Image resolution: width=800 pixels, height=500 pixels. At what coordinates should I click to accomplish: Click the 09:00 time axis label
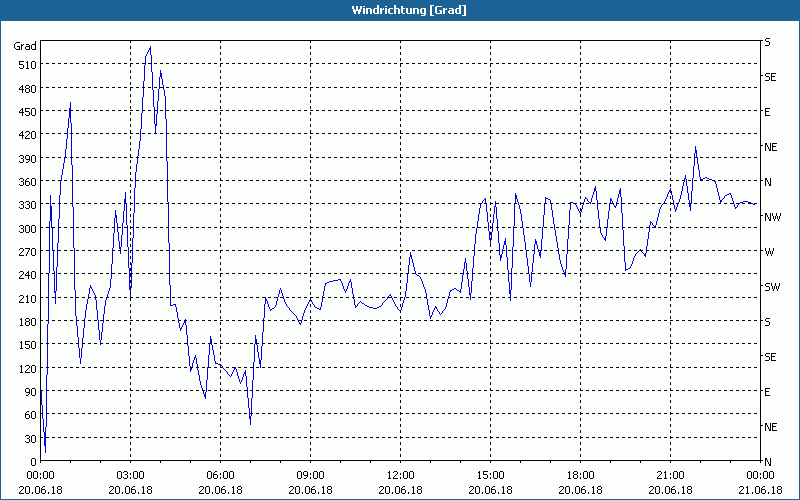click(x=310, y=476)
